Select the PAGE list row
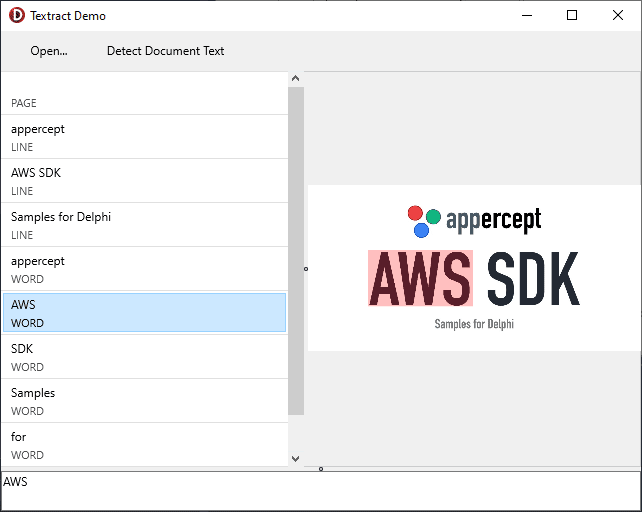Screen dimensions: 642x512 click(x=145, y=94)
